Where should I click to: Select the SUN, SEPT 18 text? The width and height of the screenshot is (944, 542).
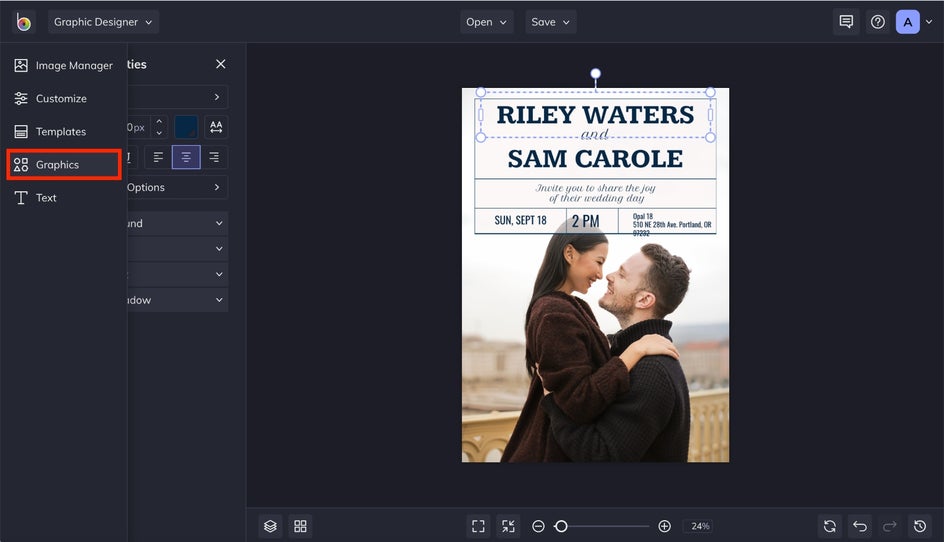[x=521, y=220]
